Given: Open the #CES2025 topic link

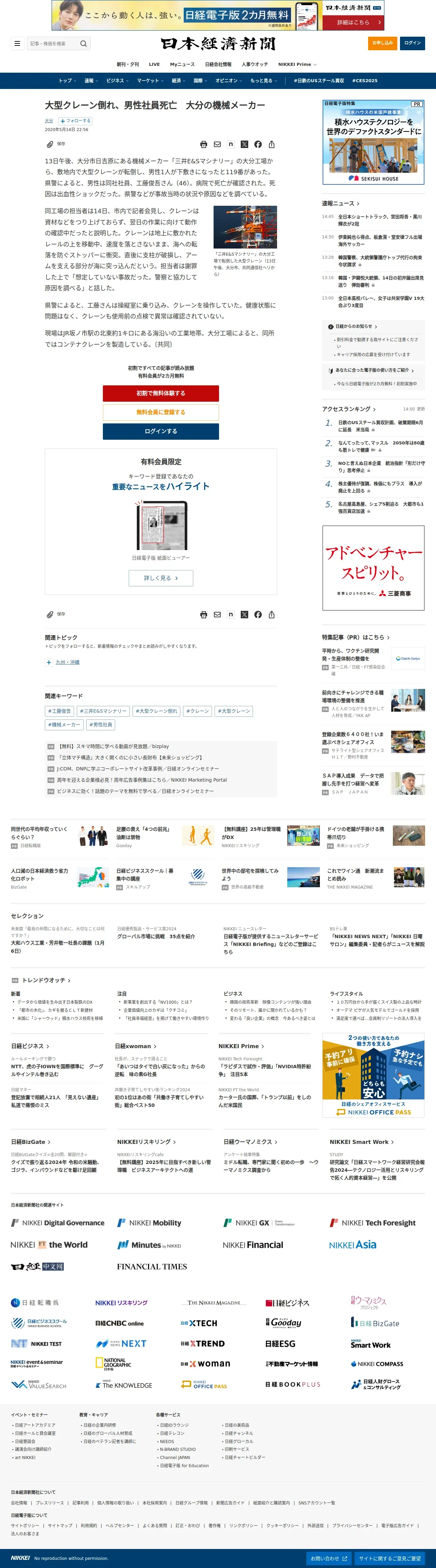Looking at the screenshot, I should pos(365,81).
